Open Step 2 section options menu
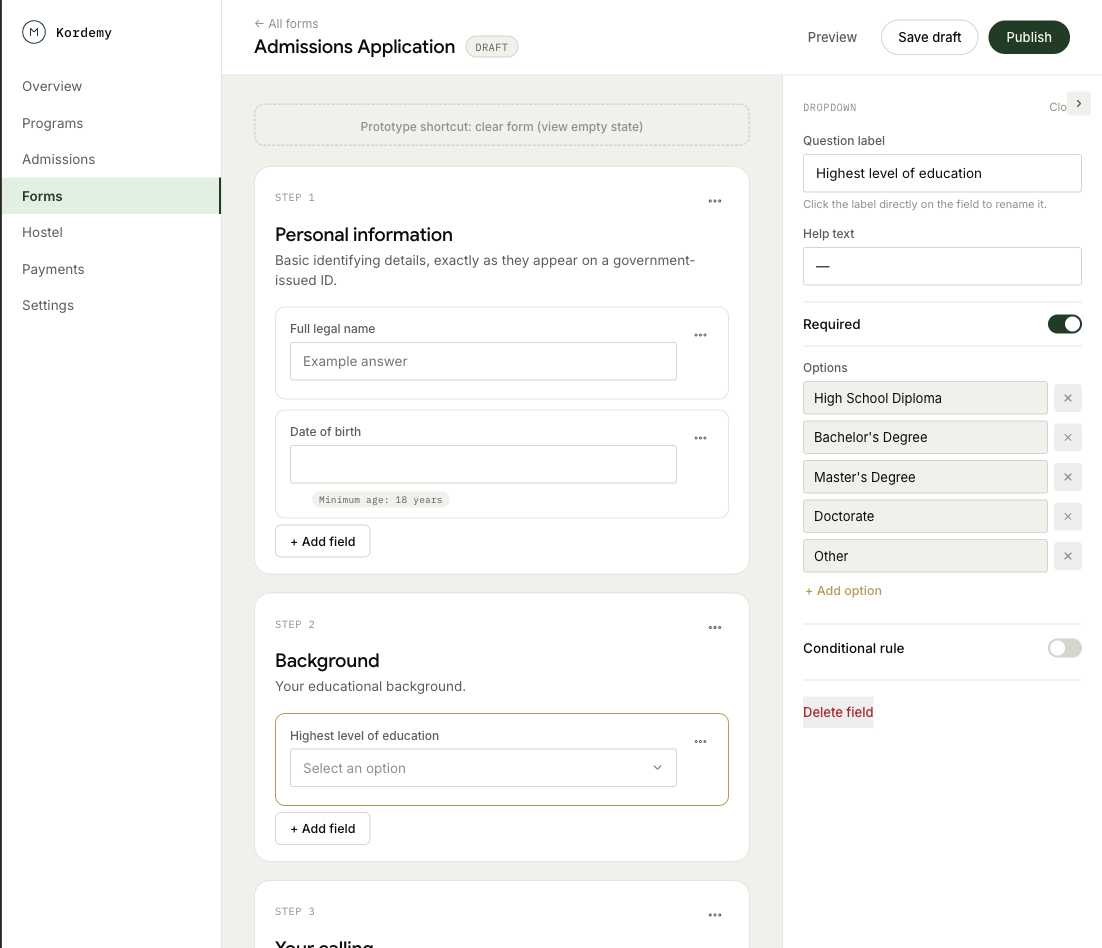This screenshot has height=948, width=1102. click(x=715, y=628)
